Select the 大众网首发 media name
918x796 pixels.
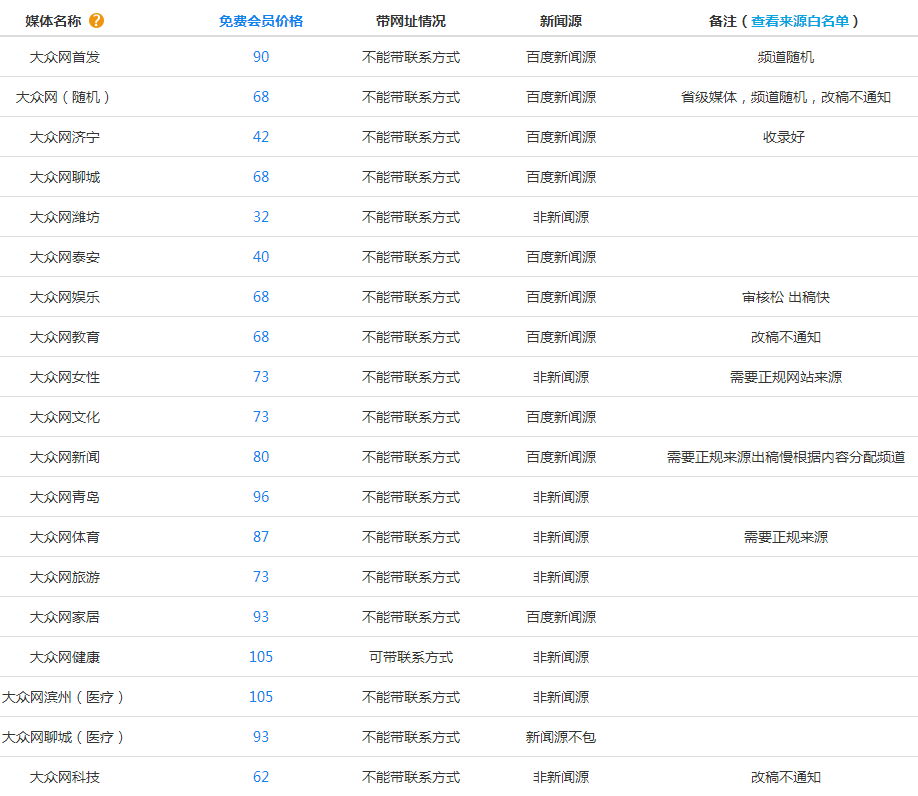(65, 57)
